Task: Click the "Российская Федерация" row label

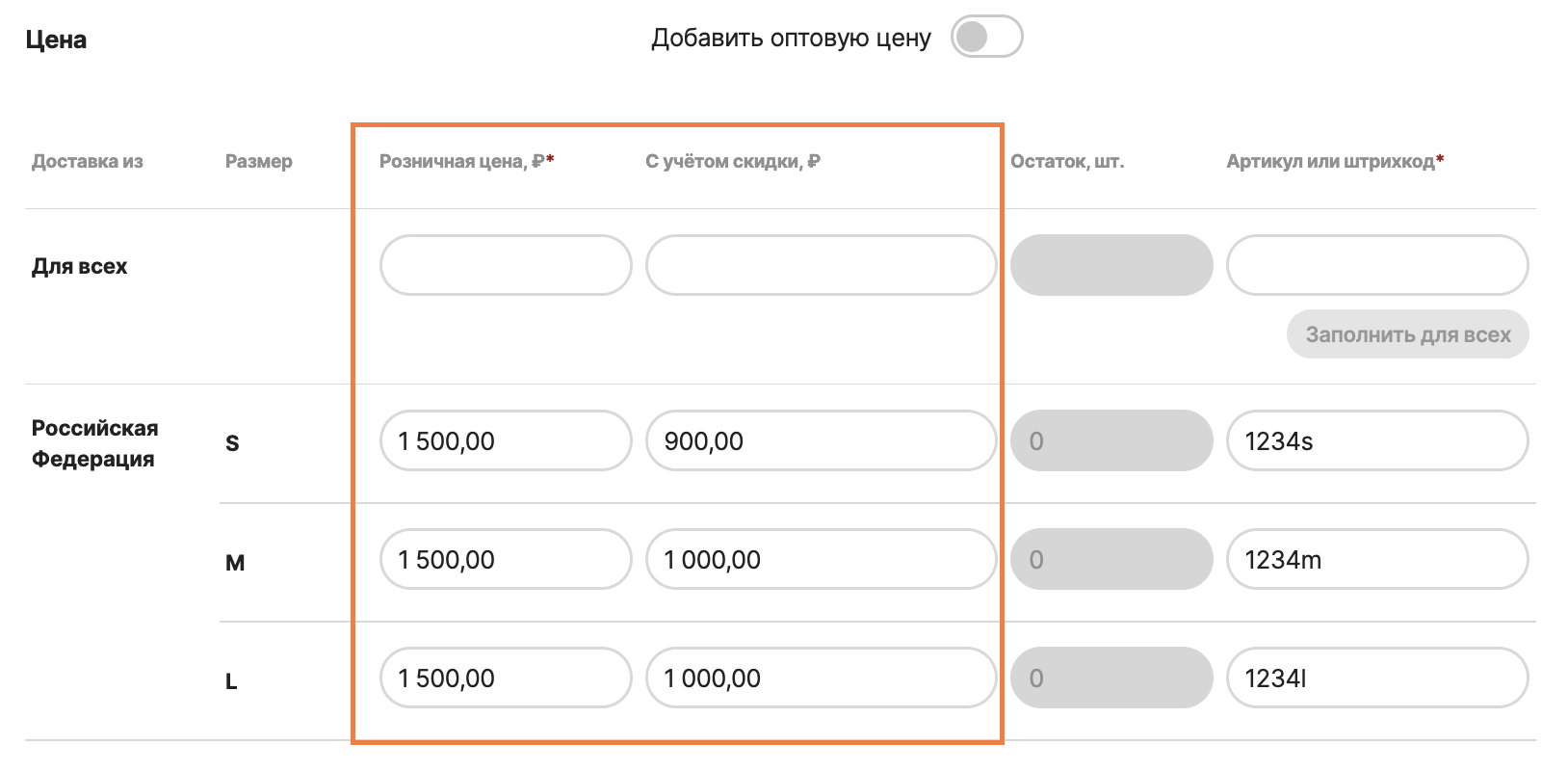Action: 94,442
